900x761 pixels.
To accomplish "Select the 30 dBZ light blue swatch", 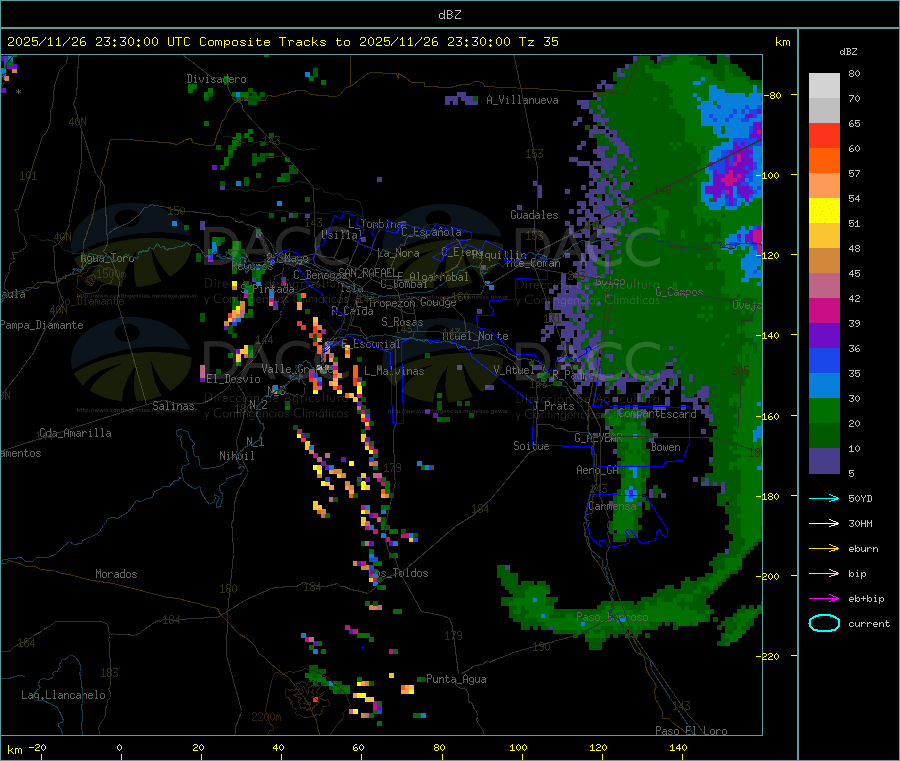I will pos(824,386).
